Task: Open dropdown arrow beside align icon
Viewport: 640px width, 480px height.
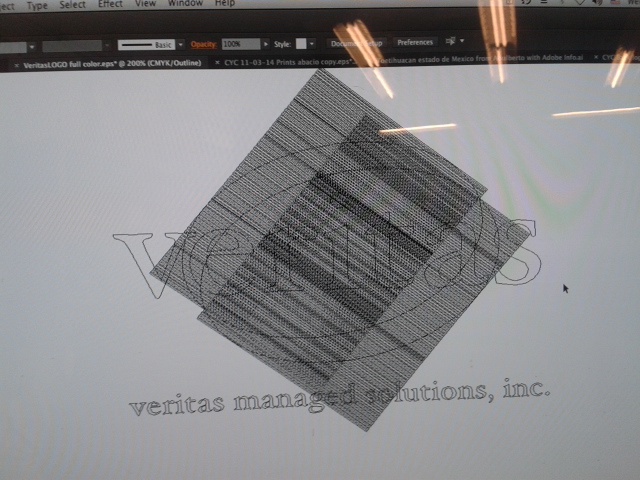Action: 462,40
